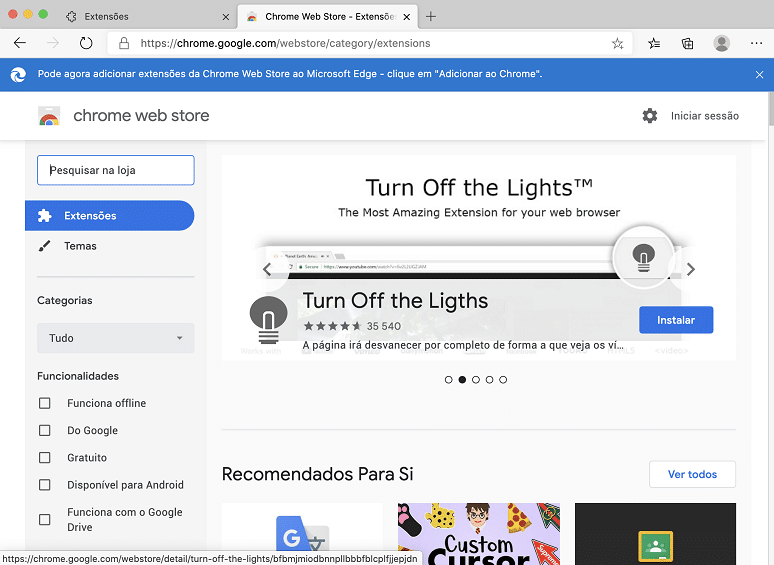Close the Extensões browser tab

(226, 17)
